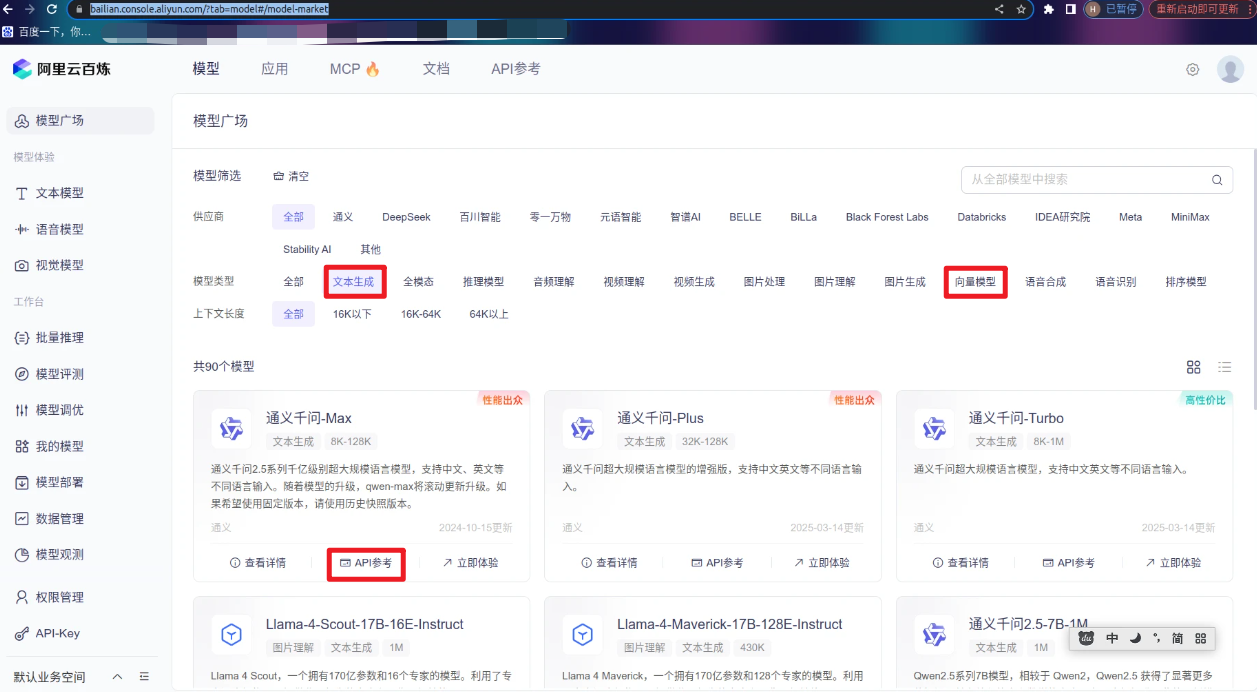The height and width of the screenshot is (692, 1257).
Task: Open the MCP top navigation tab
Action: 354,69
